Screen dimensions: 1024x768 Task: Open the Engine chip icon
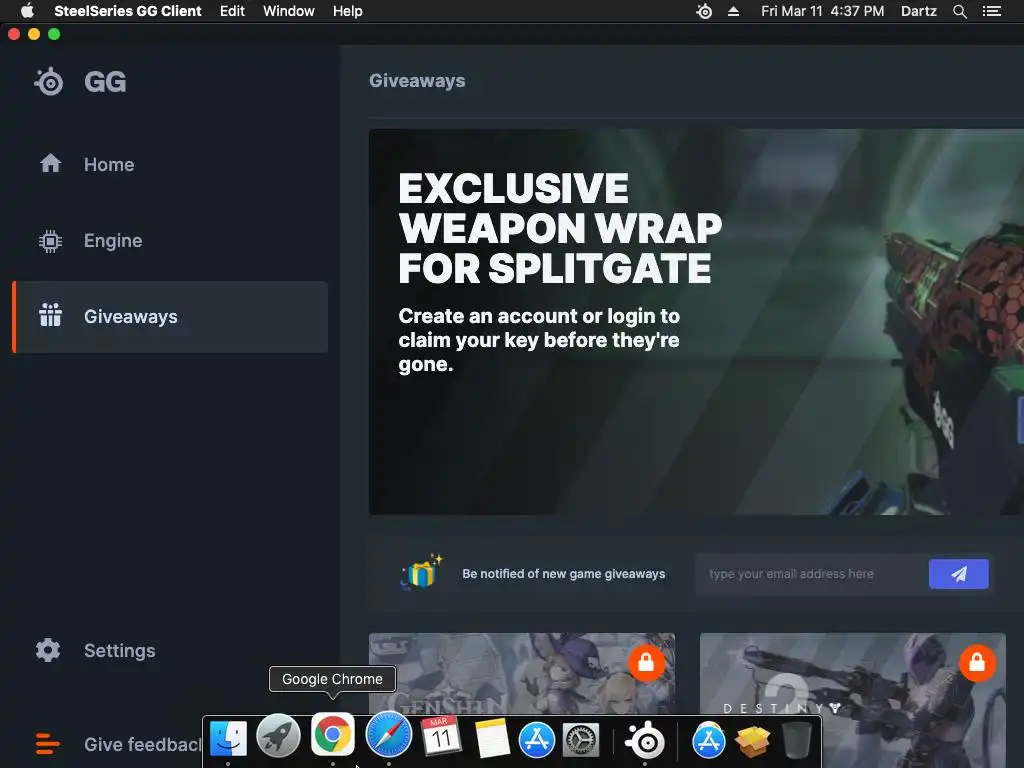click(x=50, y=241)
